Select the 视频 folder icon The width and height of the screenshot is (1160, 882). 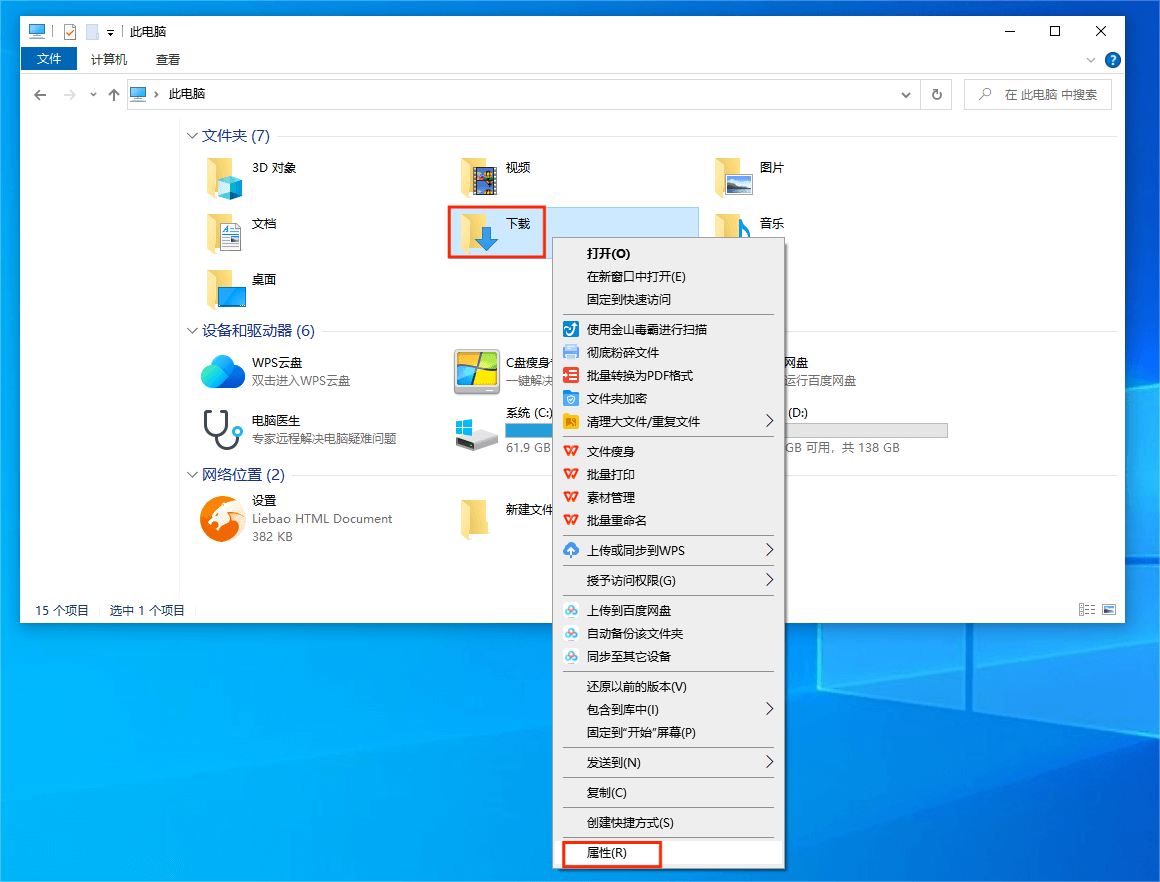coord(477,176)
